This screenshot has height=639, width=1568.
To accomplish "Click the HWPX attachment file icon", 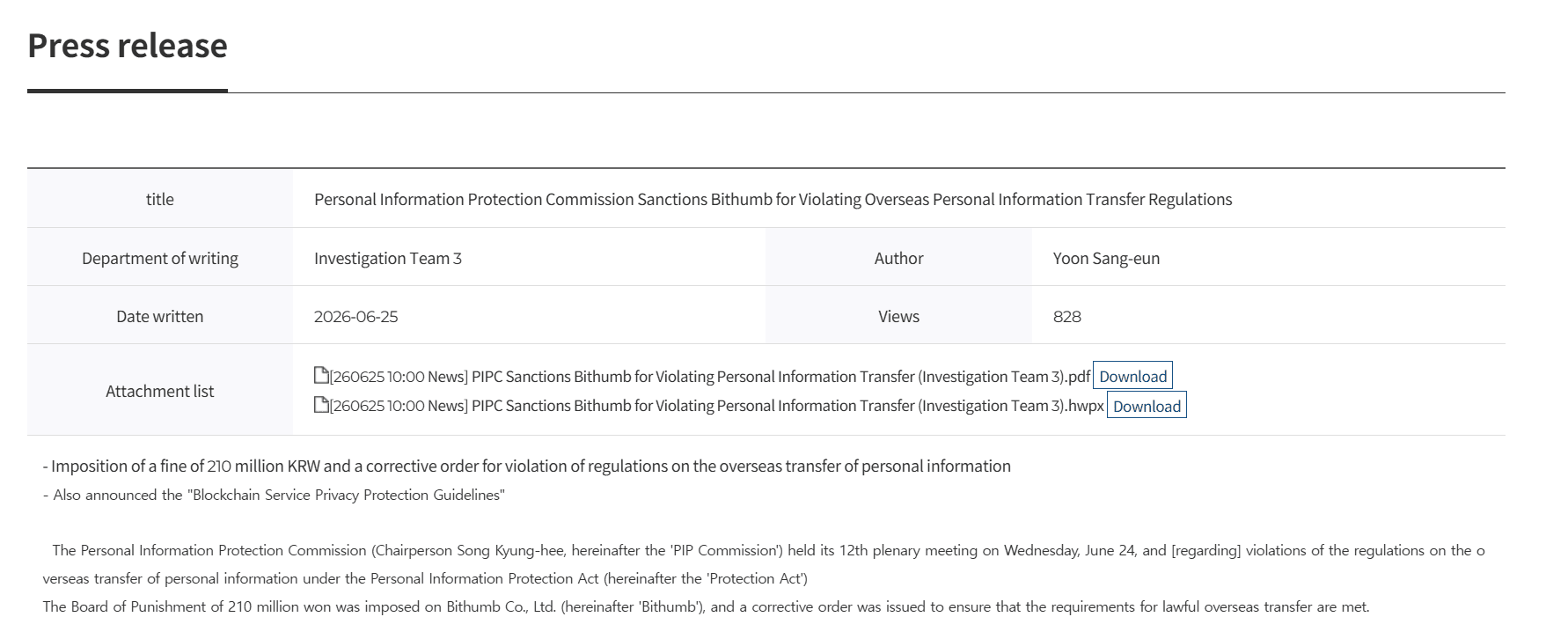I will point(321,405).
